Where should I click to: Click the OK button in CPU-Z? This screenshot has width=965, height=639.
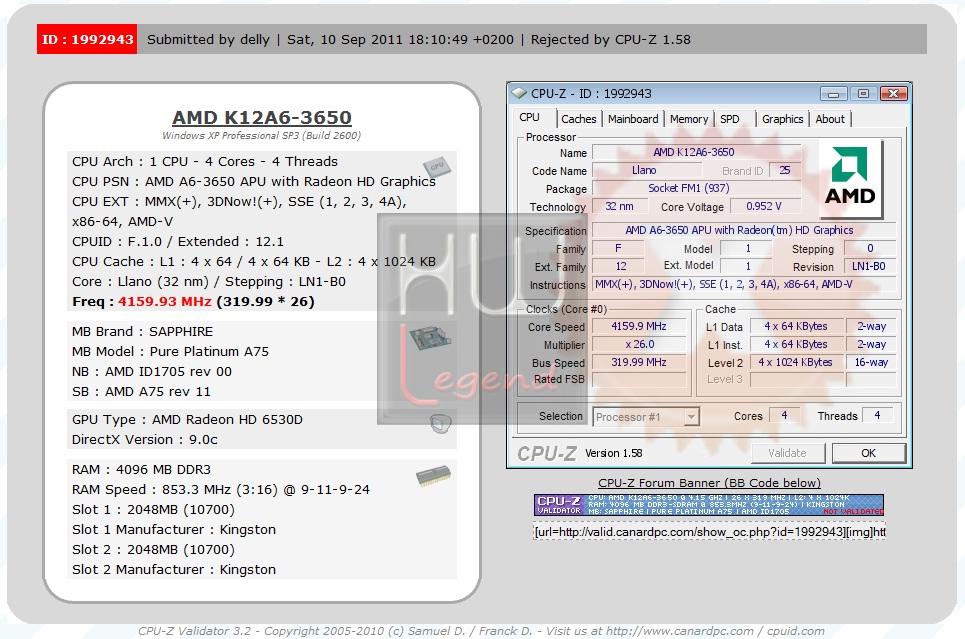pos(868,453)
